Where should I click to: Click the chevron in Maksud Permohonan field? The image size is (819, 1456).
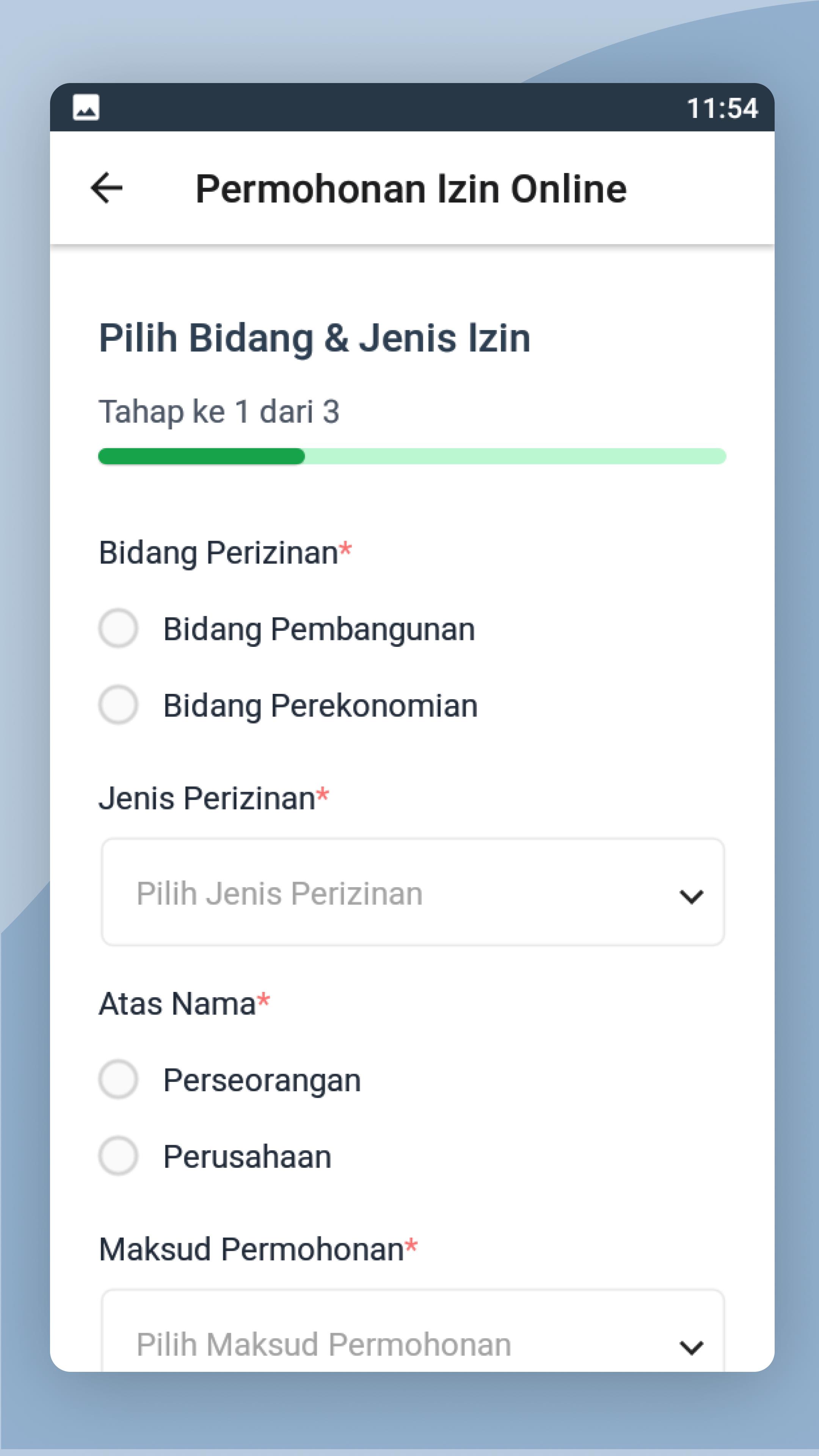click(691, 1348)
